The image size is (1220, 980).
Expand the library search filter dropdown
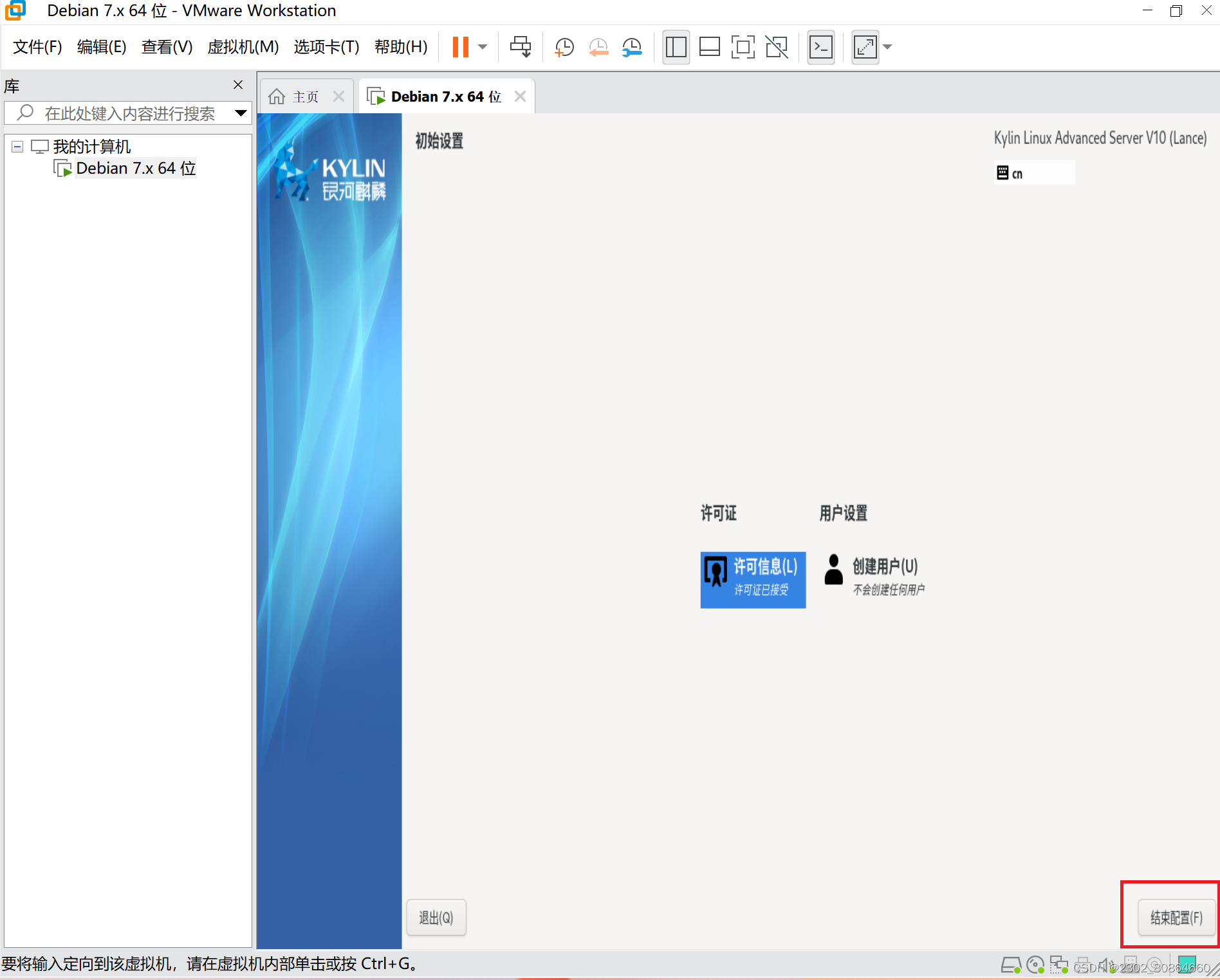click(241, 113)
